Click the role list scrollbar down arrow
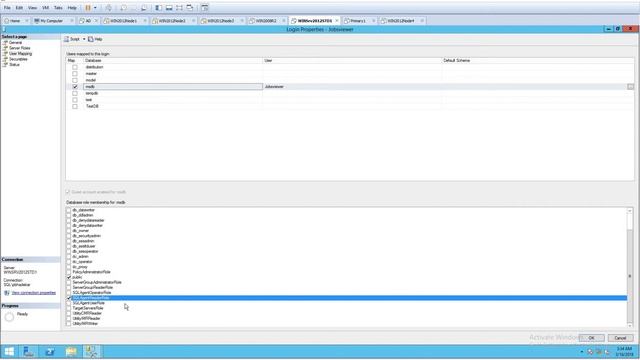 pyautogui.click(x=630, y=324)
